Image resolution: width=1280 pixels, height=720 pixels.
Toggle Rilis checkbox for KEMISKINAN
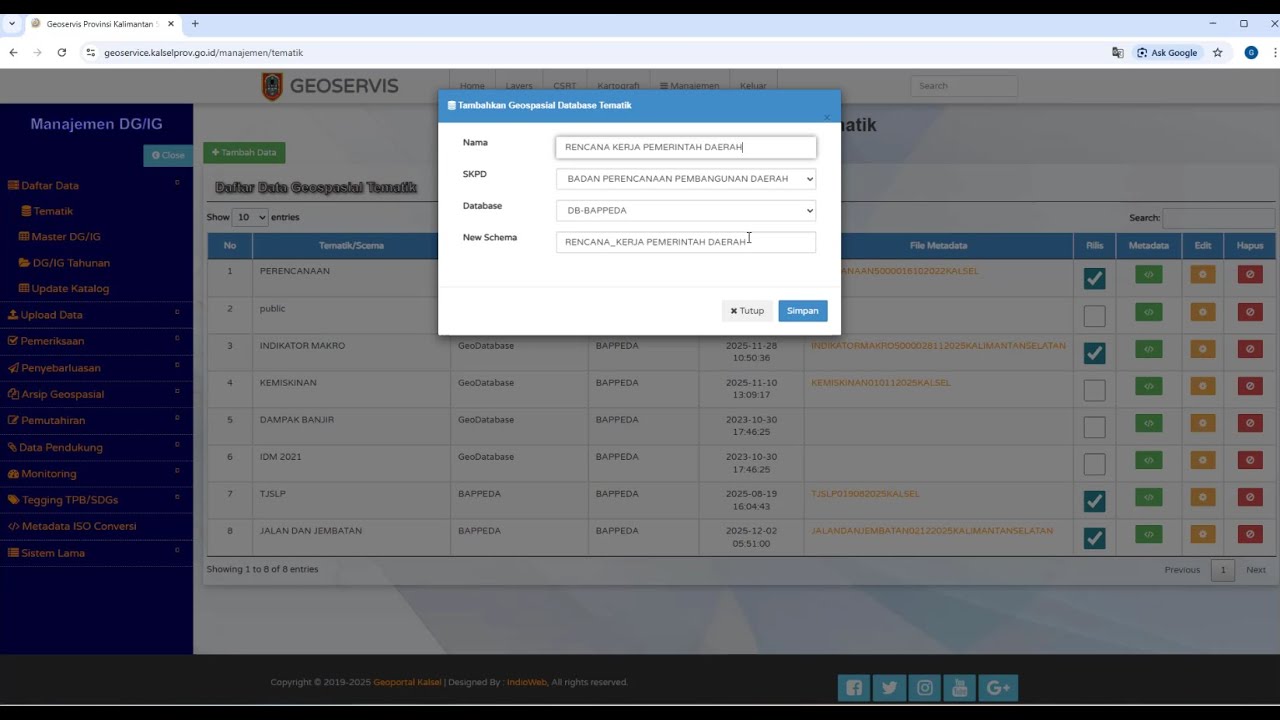pyautogui.click(x=1094, y=390)
